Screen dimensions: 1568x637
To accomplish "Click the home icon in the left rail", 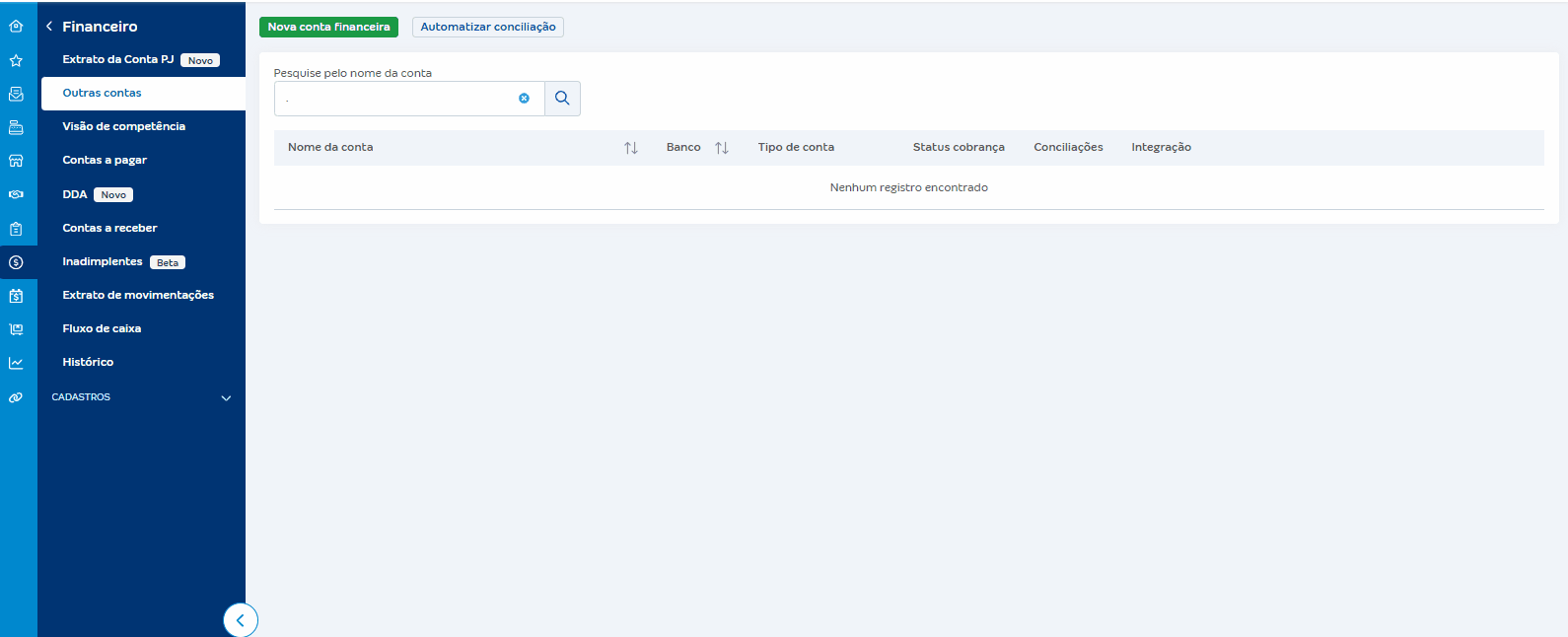I will coord(16,27).
